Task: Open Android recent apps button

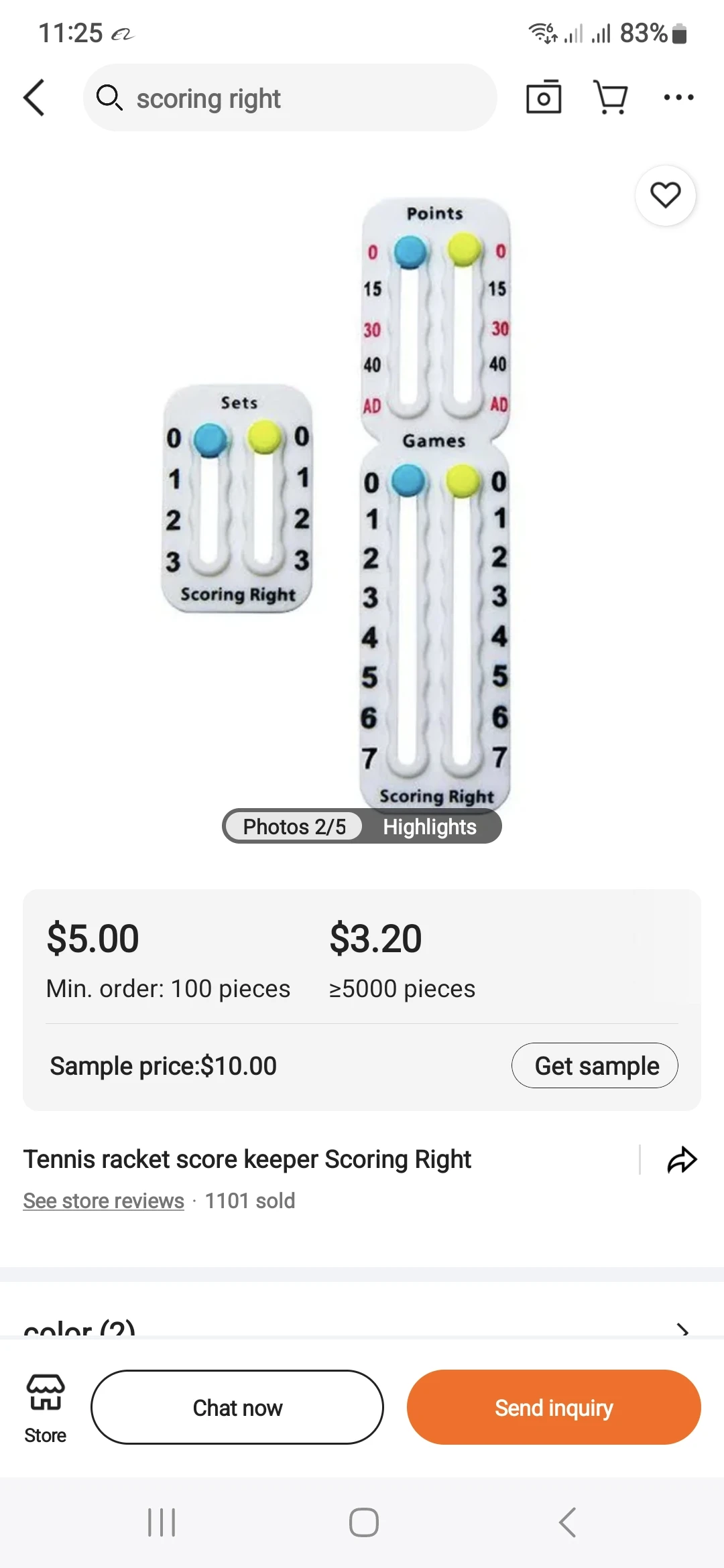Action: [162, 1522]
